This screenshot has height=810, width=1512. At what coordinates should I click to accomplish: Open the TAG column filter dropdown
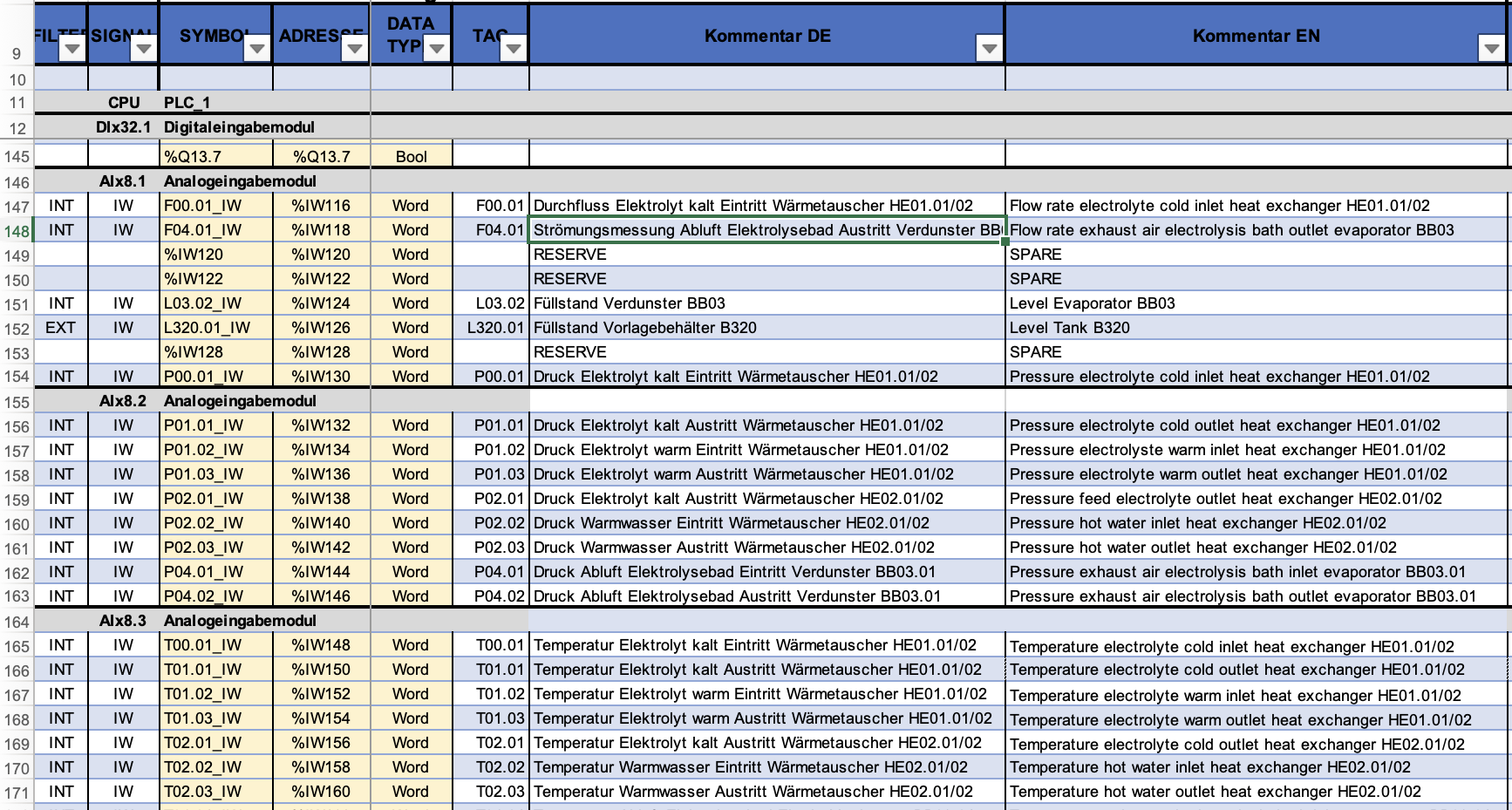point(513,49)
